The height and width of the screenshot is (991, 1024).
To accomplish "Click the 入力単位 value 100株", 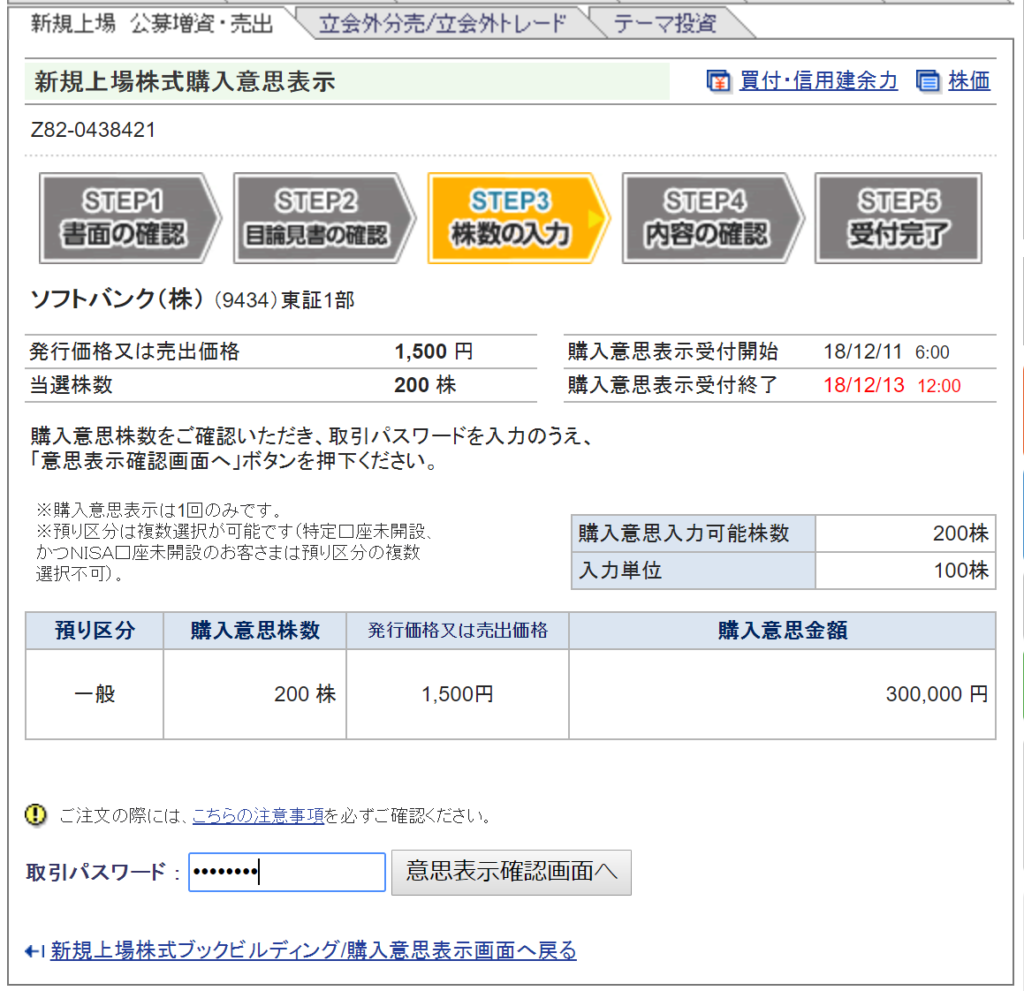I will [961, 570].
